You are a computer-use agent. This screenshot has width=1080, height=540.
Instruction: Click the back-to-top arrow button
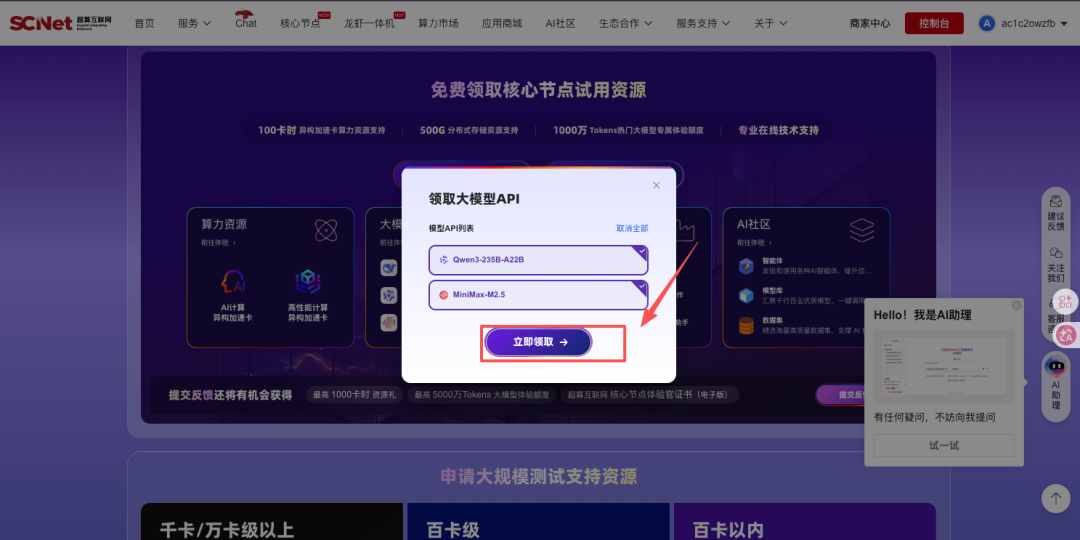(x=1055, y=498)
